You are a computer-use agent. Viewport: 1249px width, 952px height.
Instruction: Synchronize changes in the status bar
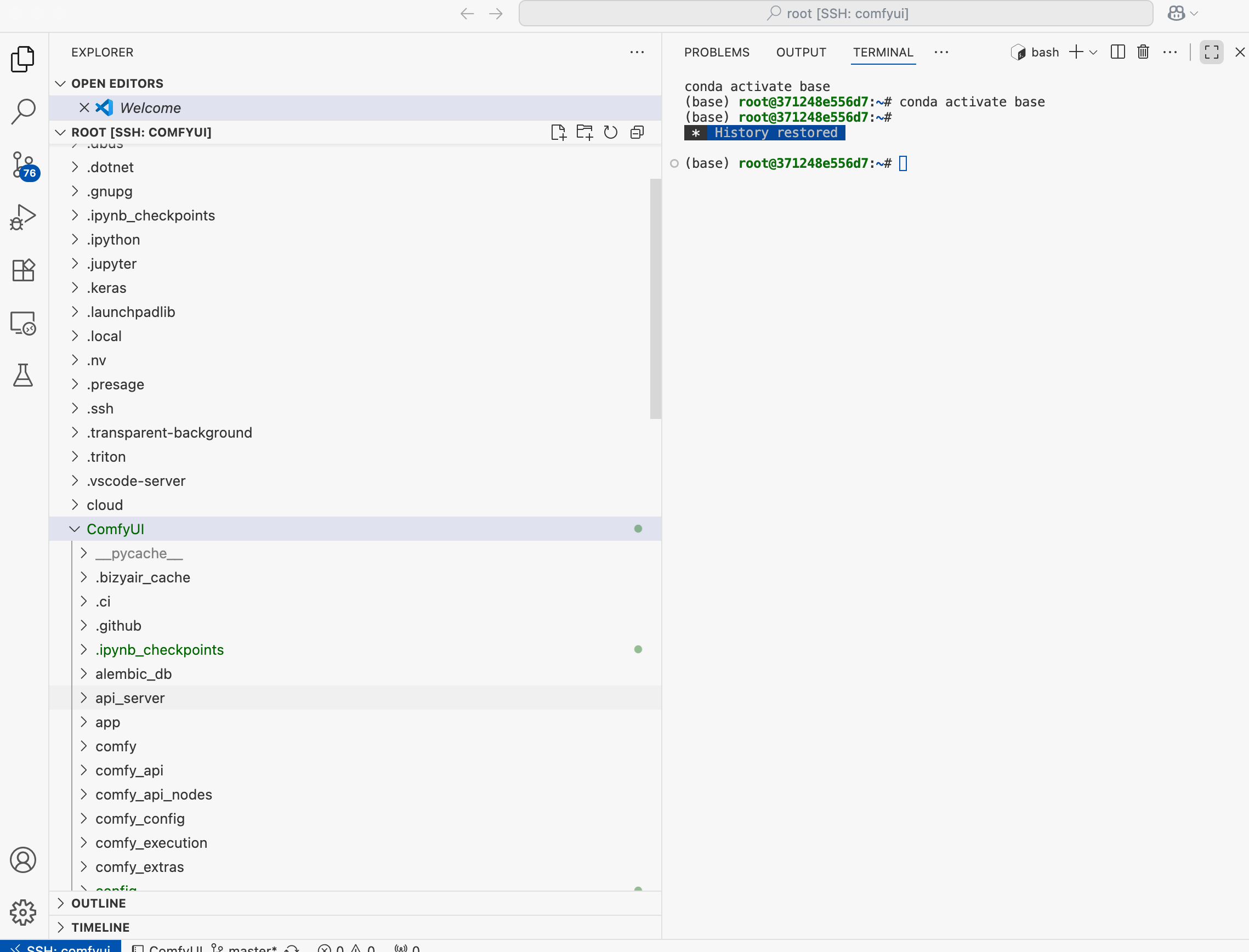(x=292, y=948)
